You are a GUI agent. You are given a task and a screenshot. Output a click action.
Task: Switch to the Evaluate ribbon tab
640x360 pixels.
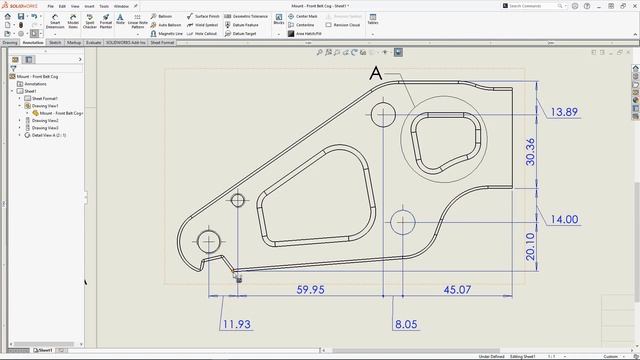pos(93,42)
